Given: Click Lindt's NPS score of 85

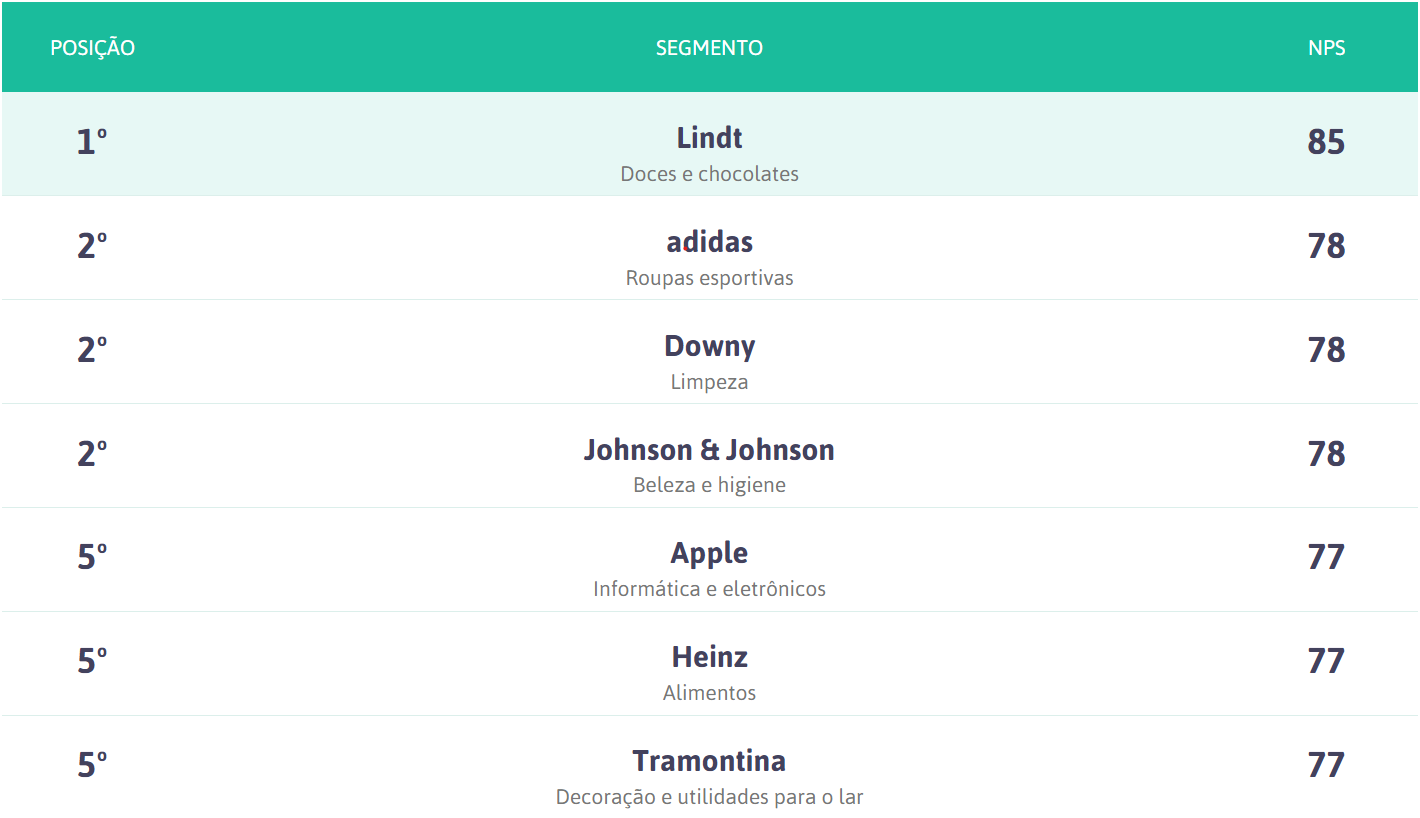Looking at the screenshot, I should click(1326, 142).
